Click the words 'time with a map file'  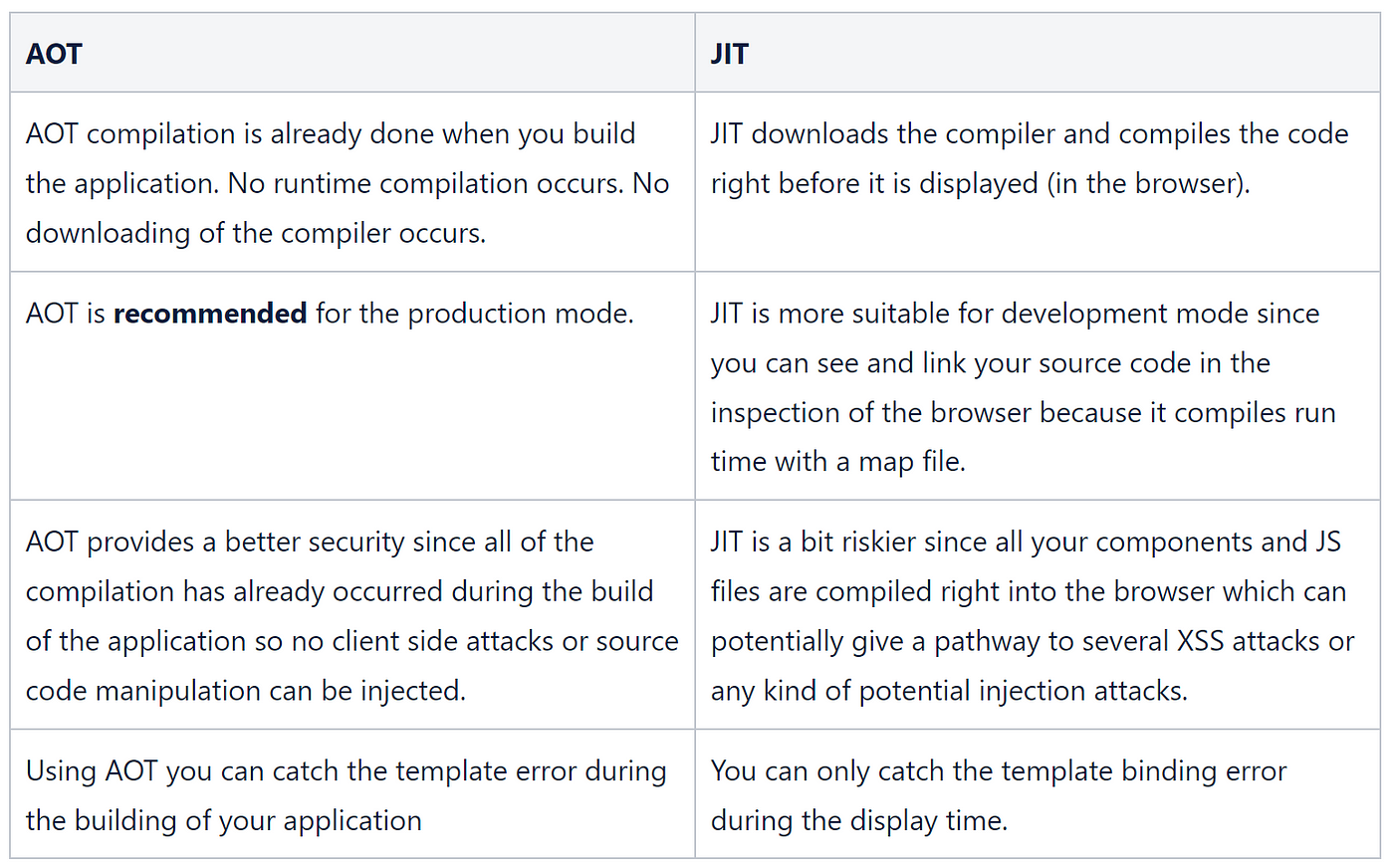pyautogui.click(x=838, y=462)
